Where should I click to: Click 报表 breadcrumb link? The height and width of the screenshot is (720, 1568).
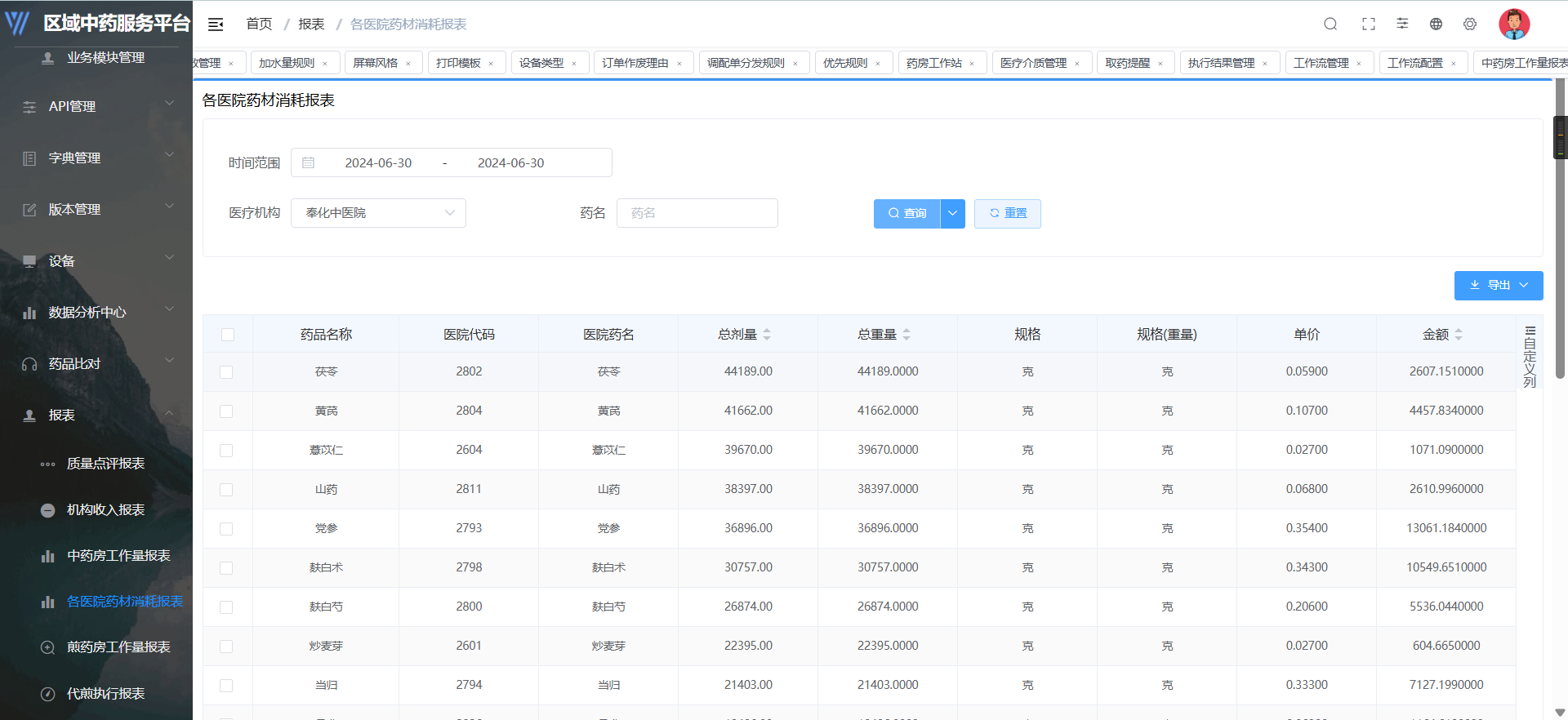tap(311, 24)
